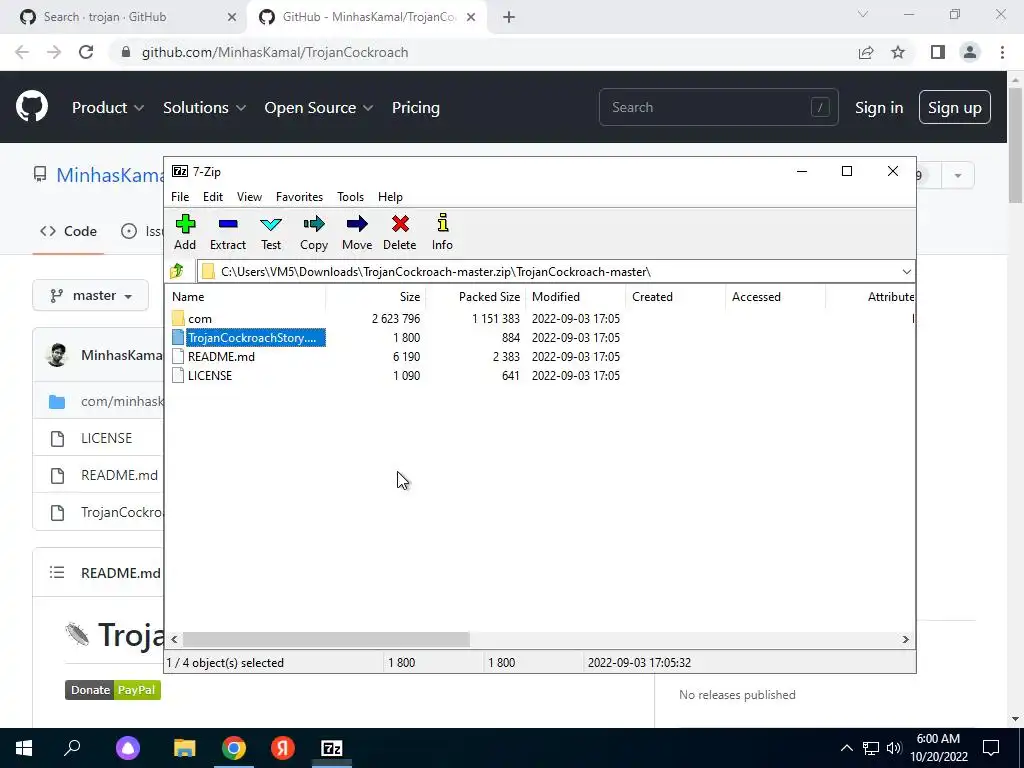
Task: Click the browser page vertical scrollbar
Action: pyautogui.click(x=1015, y=145)
